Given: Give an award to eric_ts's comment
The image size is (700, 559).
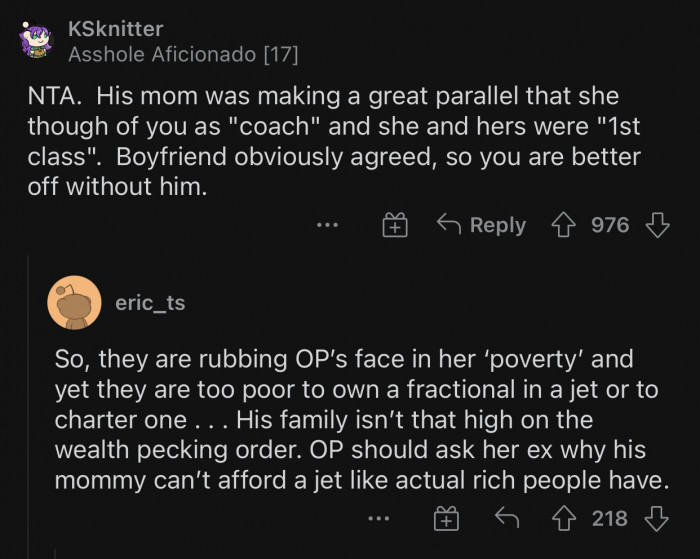Looking at the screenshot, I should click(444, 518).
